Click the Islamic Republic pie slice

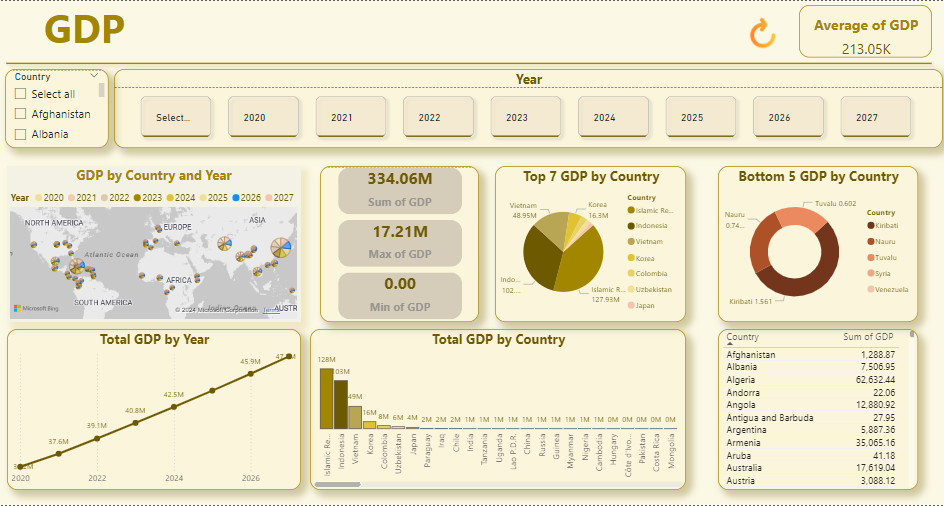point(581,262)
